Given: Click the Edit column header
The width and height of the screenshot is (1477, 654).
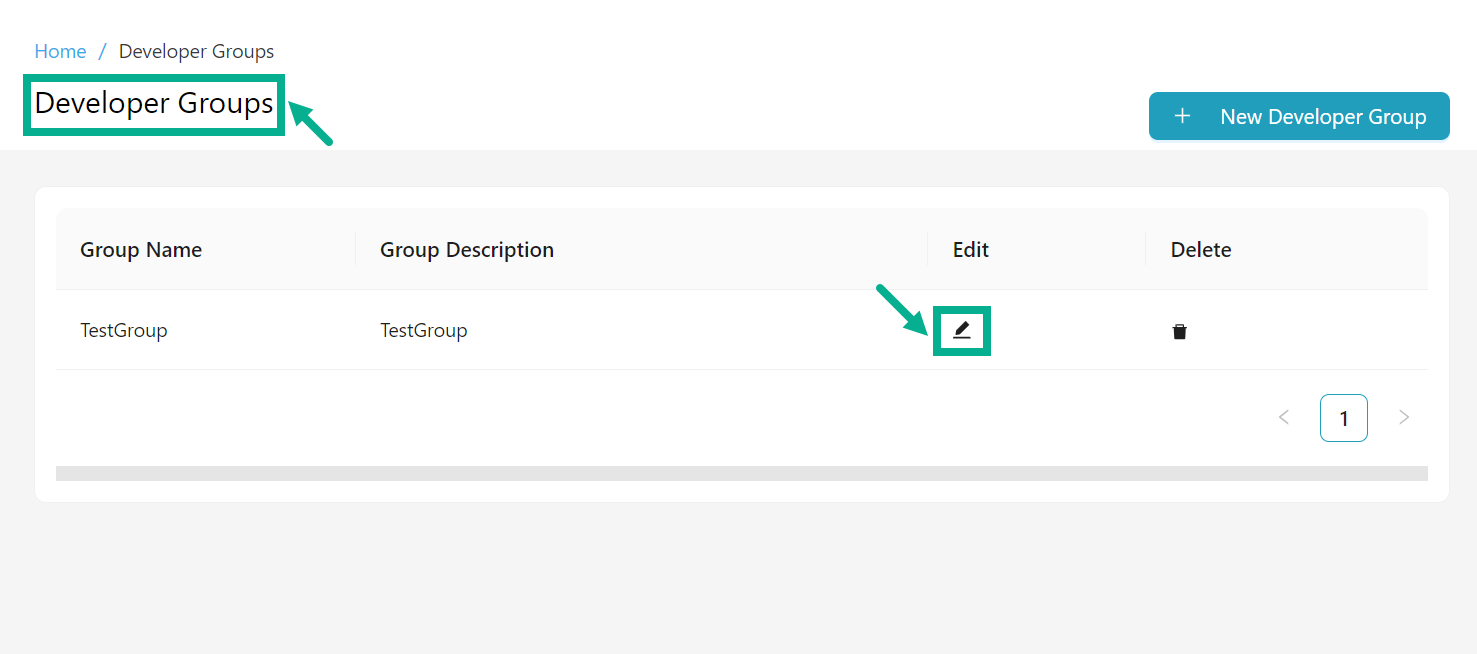Looking at the screenshot, I should tap(969, 249).
